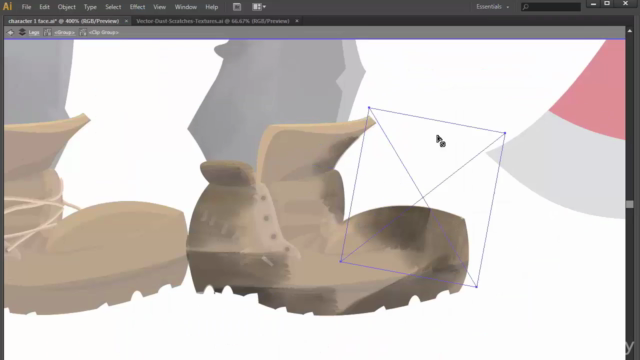The width and height of the screenshot is (640, 360).
Task: Open the Effect menu
Action: (137, 7)
